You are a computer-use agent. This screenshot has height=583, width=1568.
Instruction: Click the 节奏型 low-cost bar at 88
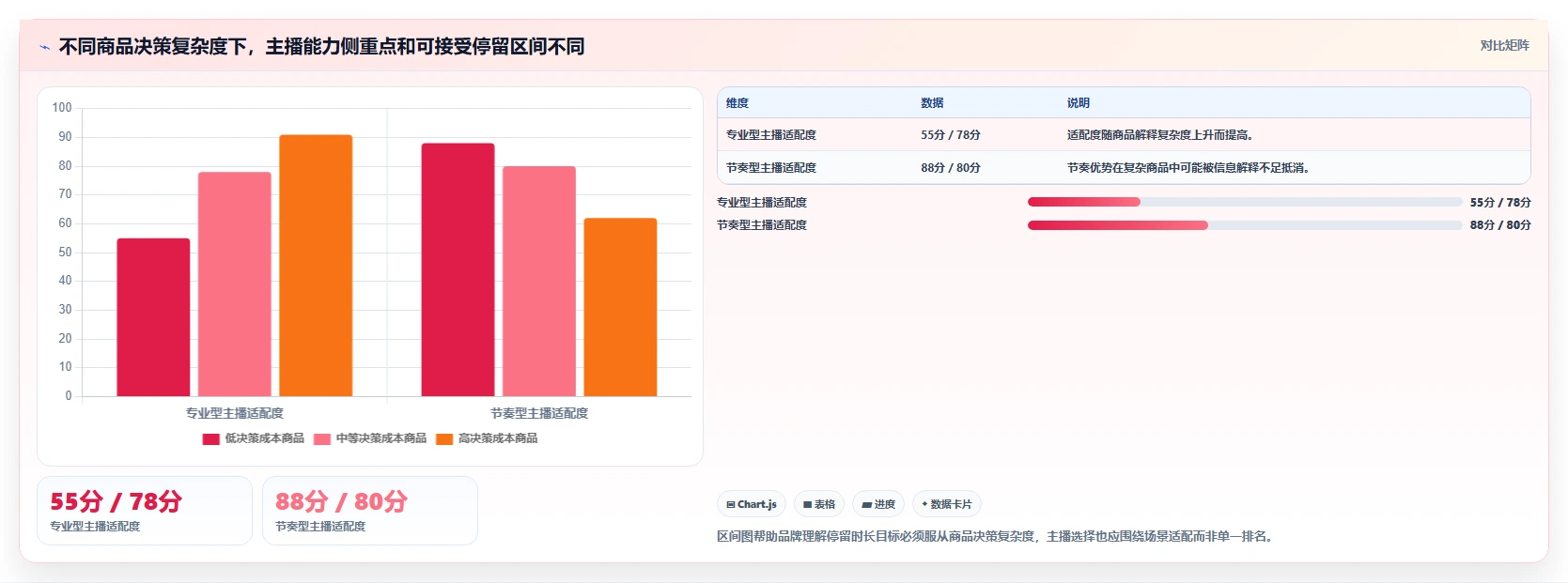(x=458, y=269)
